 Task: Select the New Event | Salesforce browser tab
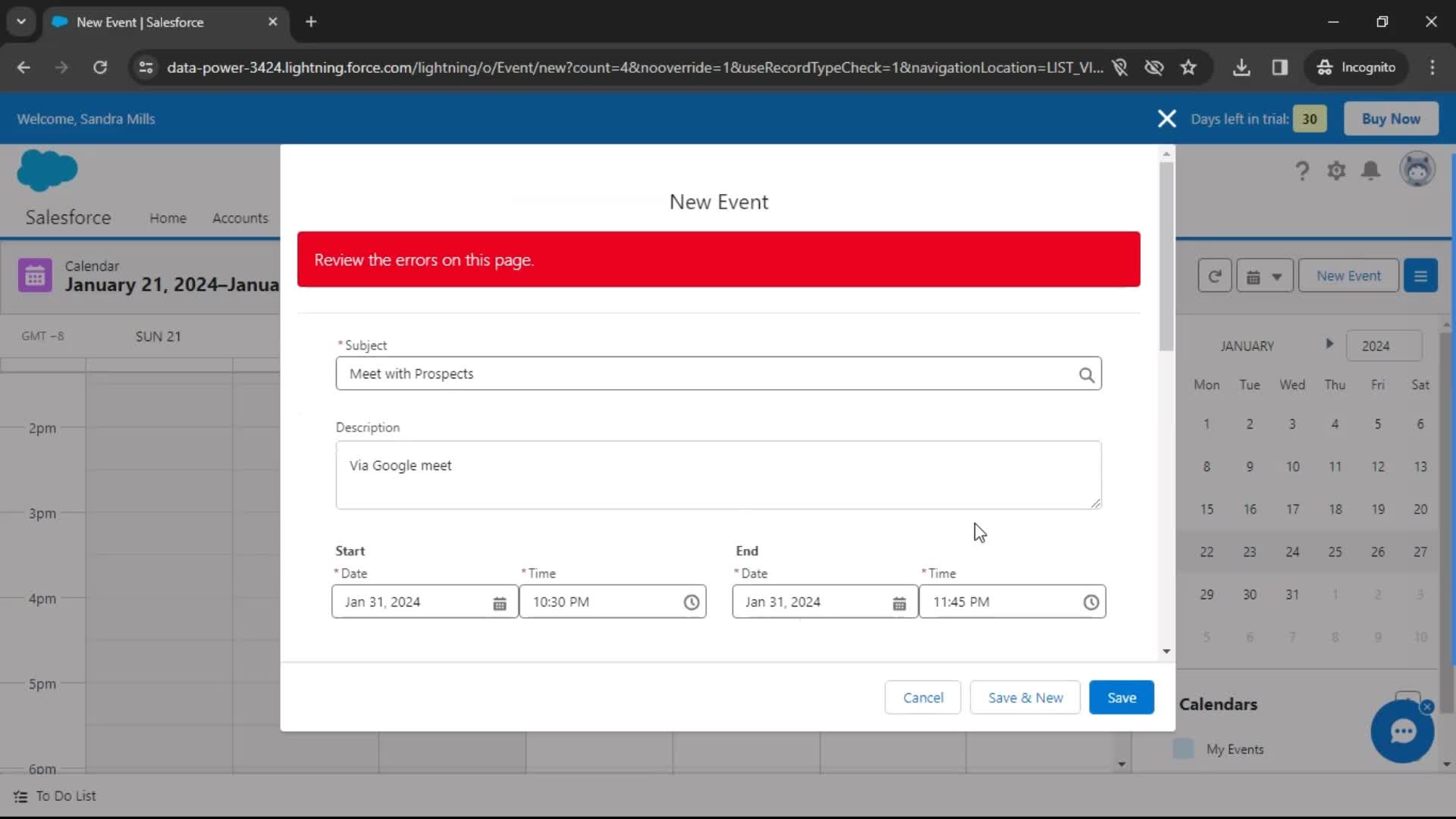pos(165,22)
